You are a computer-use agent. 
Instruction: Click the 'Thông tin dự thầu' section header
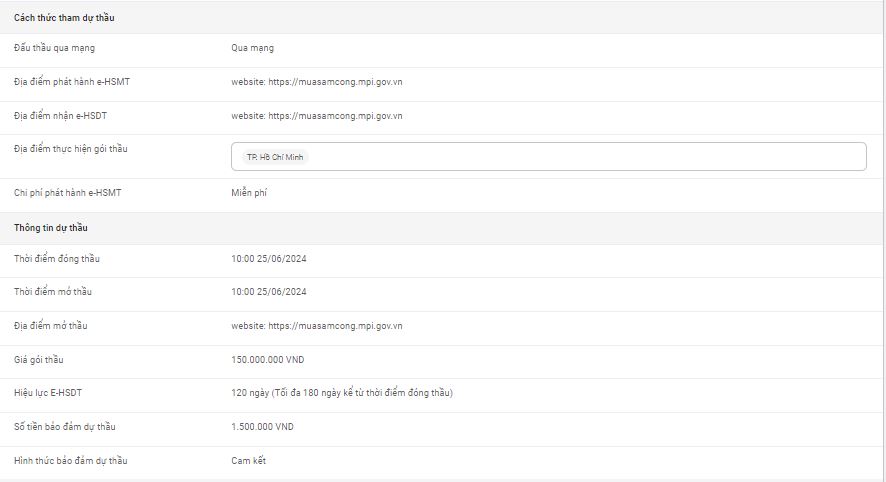tap(51, 228)
